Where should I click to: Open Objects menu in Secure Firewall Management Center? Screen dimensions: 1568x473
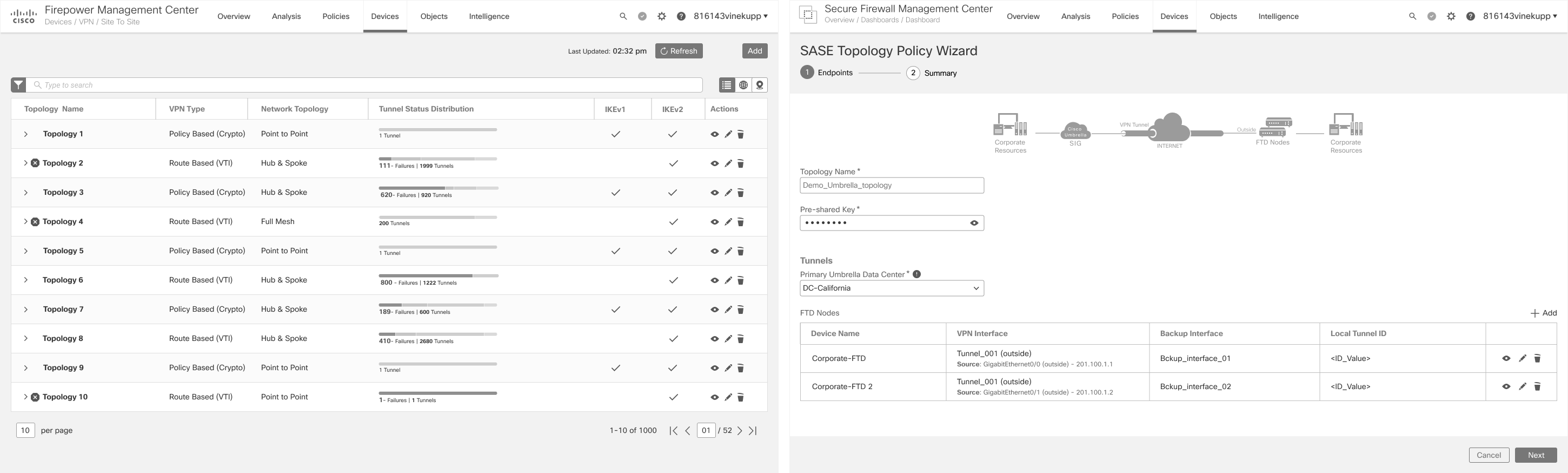click(1223, 16)
